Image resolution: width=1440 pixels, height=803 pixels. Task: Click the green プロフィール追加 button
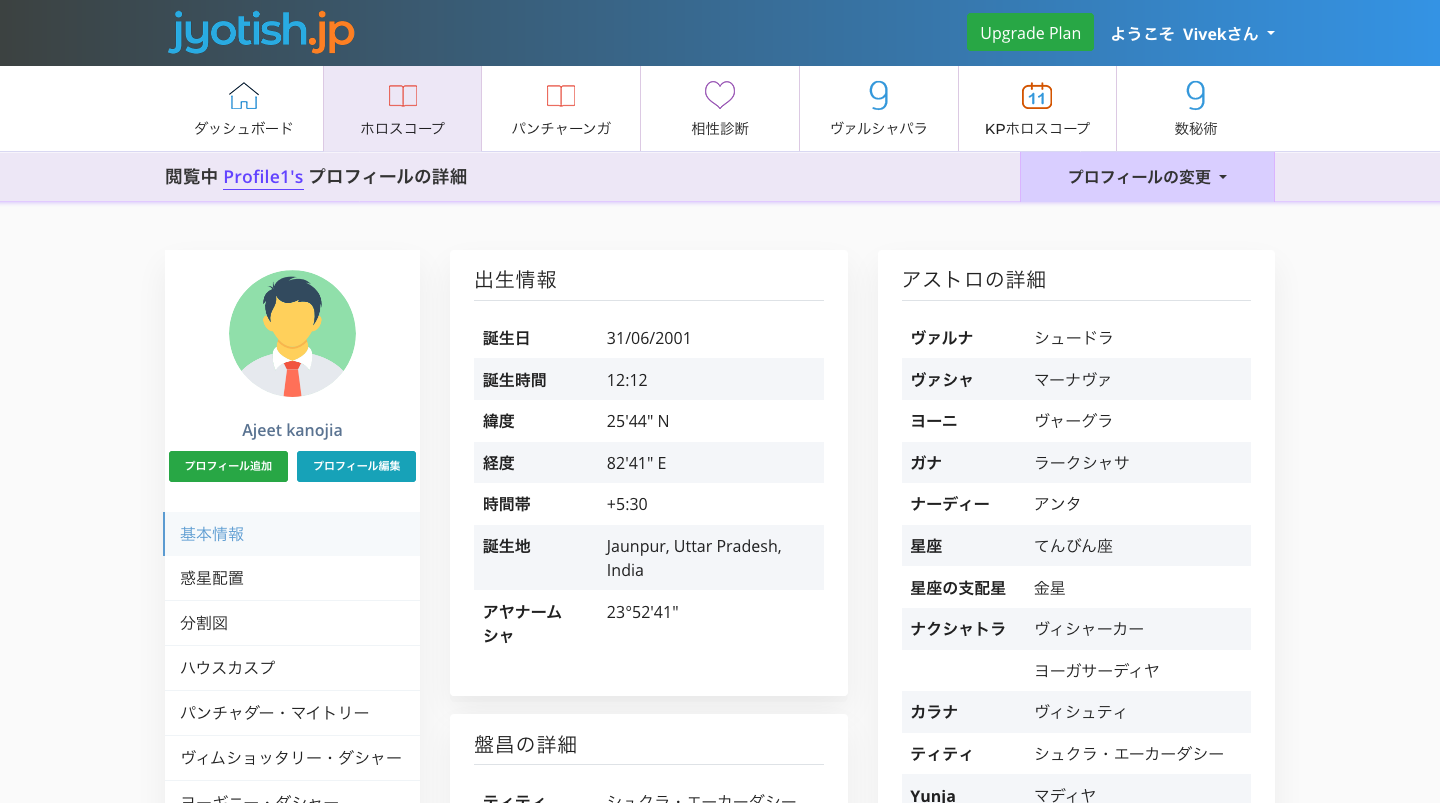click(x=228, y=466)
